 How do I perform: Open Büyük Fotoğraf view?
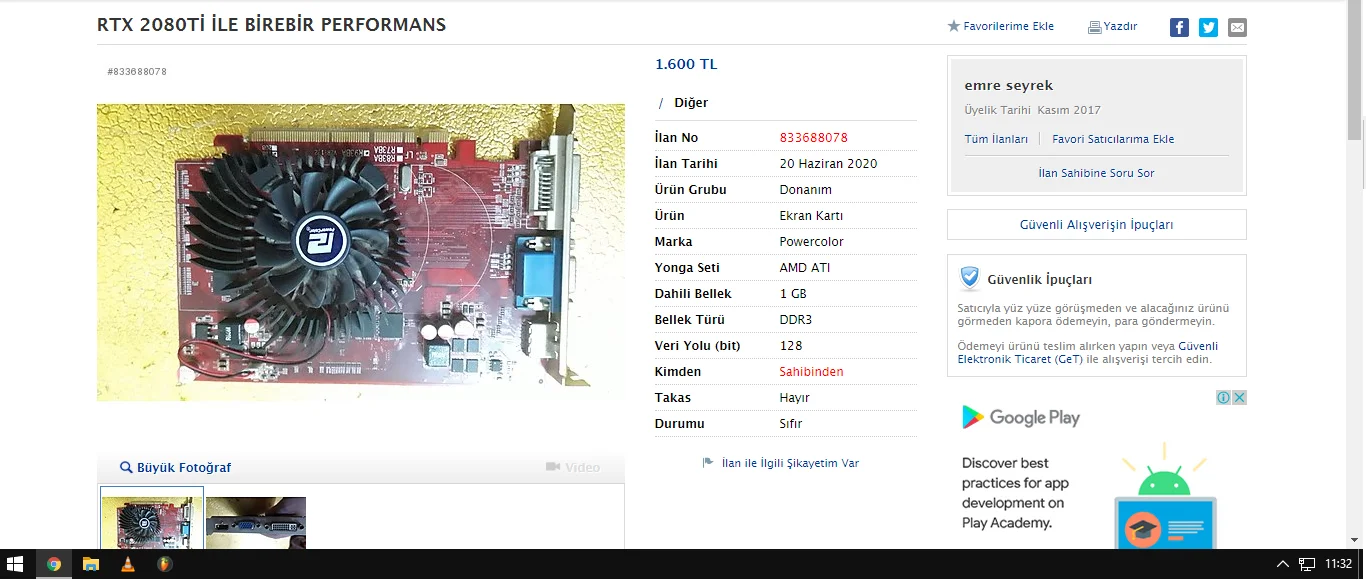[x=175, y=467]
